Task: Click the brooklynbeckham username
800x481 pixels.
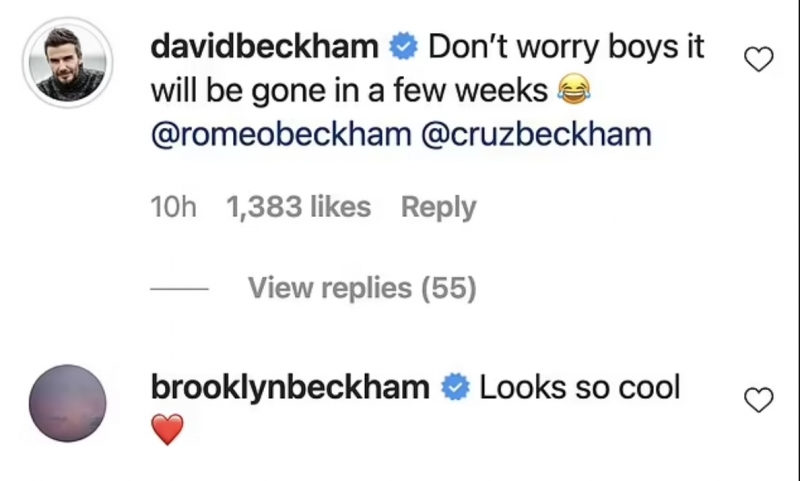Action: coord(290,388)
